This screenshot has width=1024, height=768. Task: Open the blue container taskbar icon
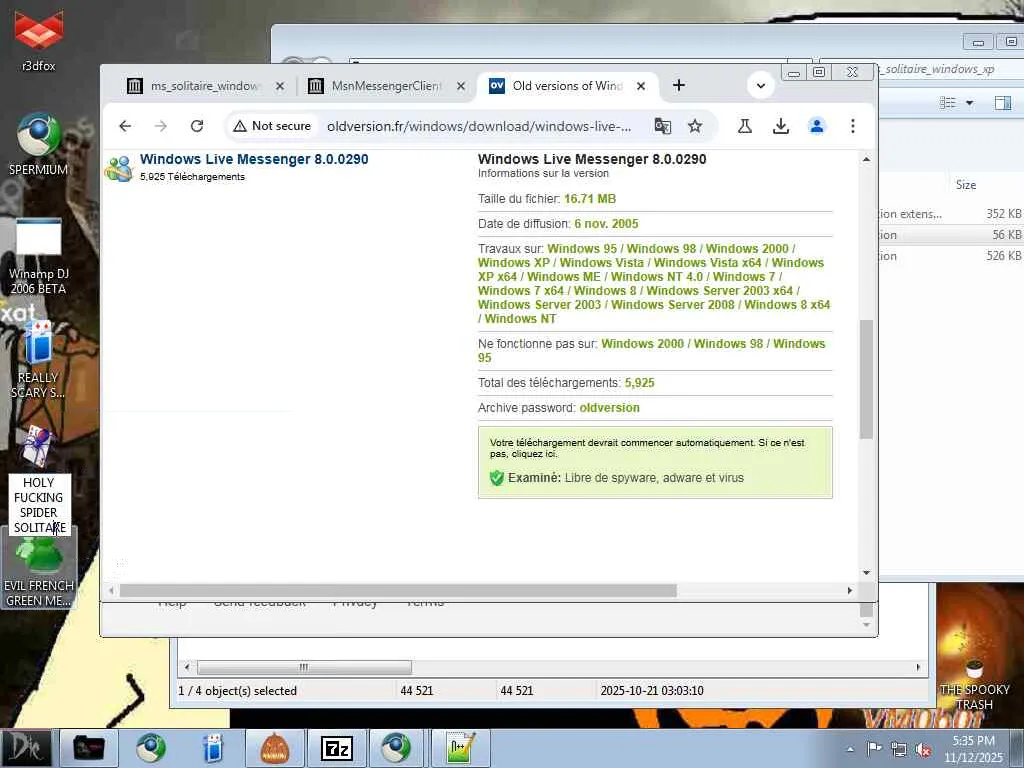coord(213,748)
